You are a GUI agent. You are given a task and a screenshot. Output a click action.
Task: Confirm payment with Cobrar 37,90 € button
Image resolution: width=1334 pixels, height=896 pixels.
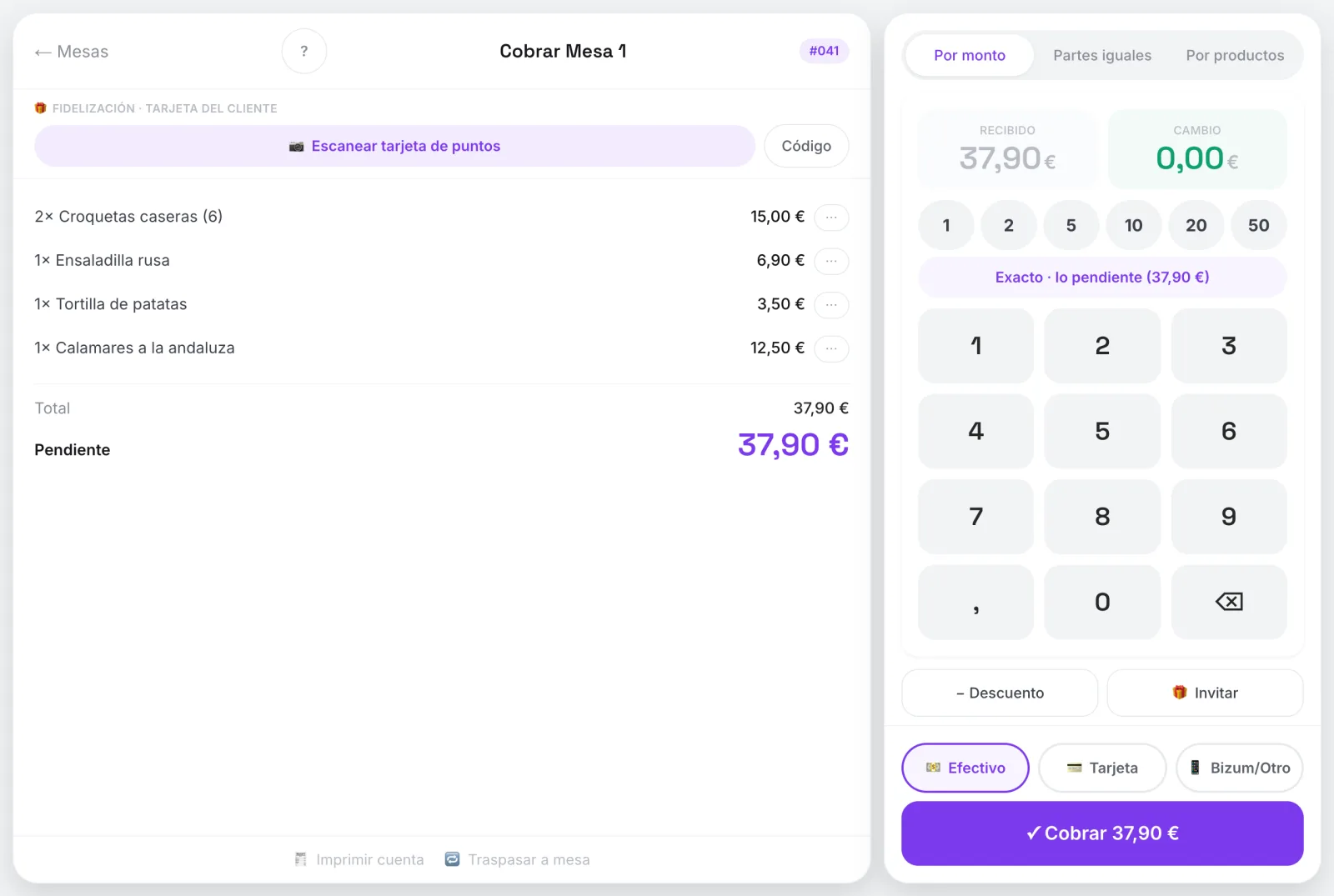(1102, 833)
